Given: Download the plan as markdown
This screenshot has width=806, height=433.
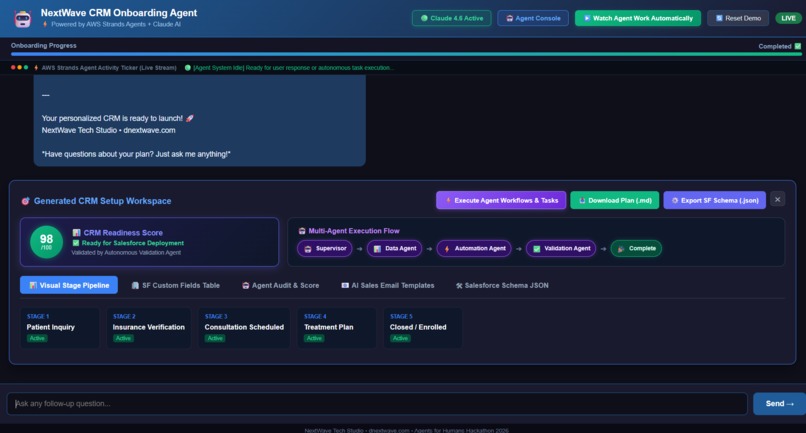Looking at the screenshot, I should click(x=614, y=201).
